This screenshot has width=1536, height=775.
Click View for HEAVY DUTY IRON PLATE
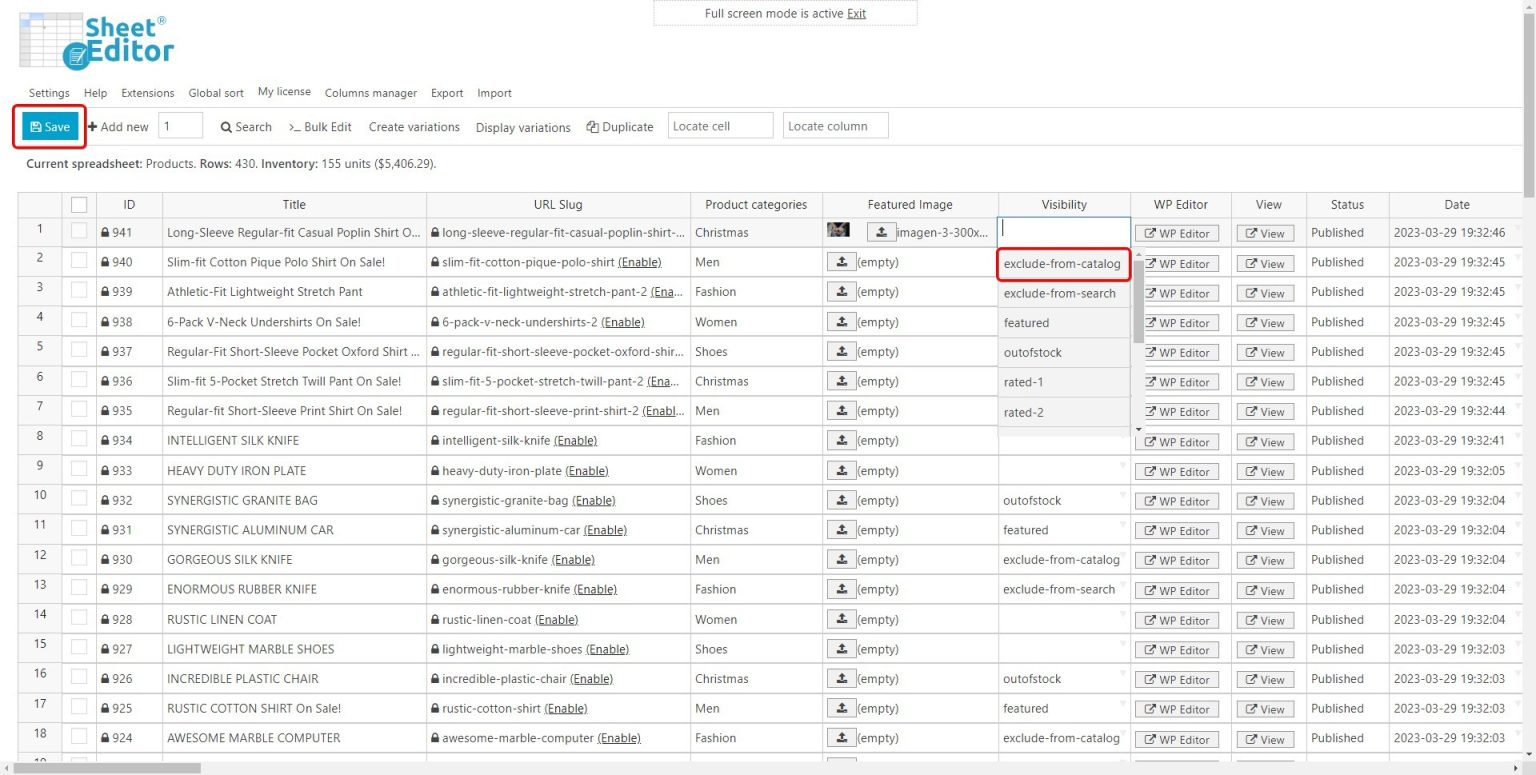tap(1265, 470)
